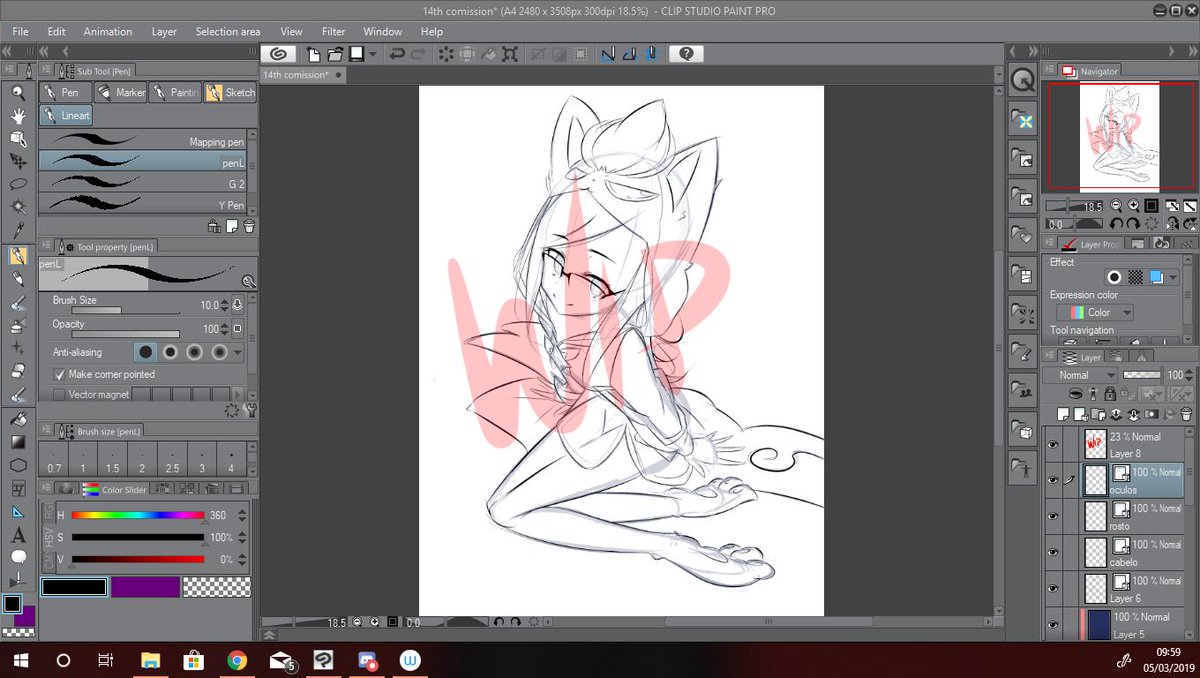Select the transparent color swatch
1200x678 pixels.
pyautogui.click(x=216, y=587)
